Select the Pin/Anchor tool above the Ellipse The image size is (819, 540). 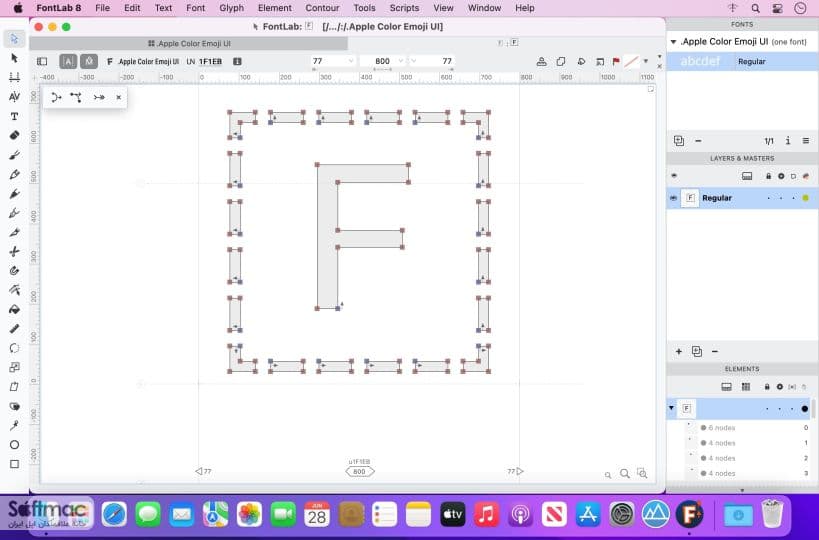tap(14, 425)
